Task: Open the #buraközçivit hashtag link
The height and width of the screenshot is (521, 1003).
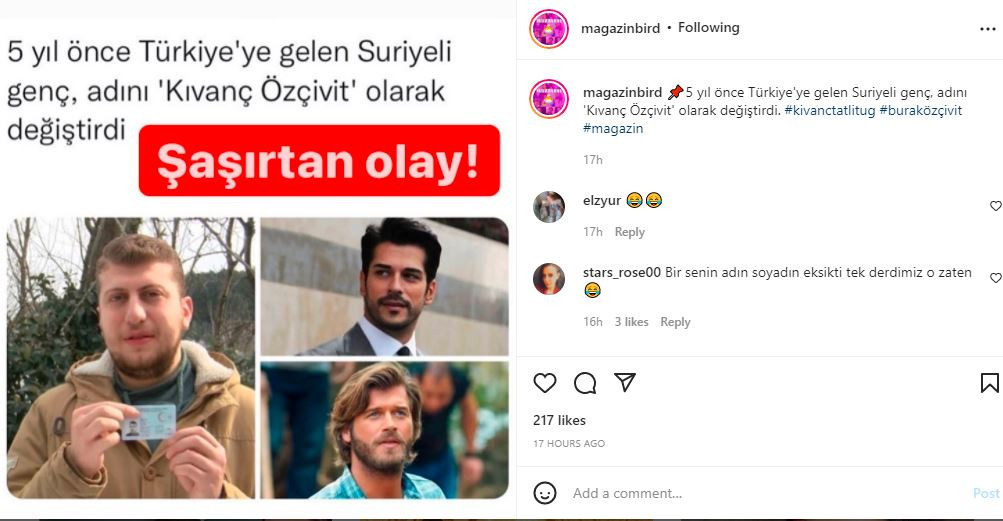Action: (920, 110)
